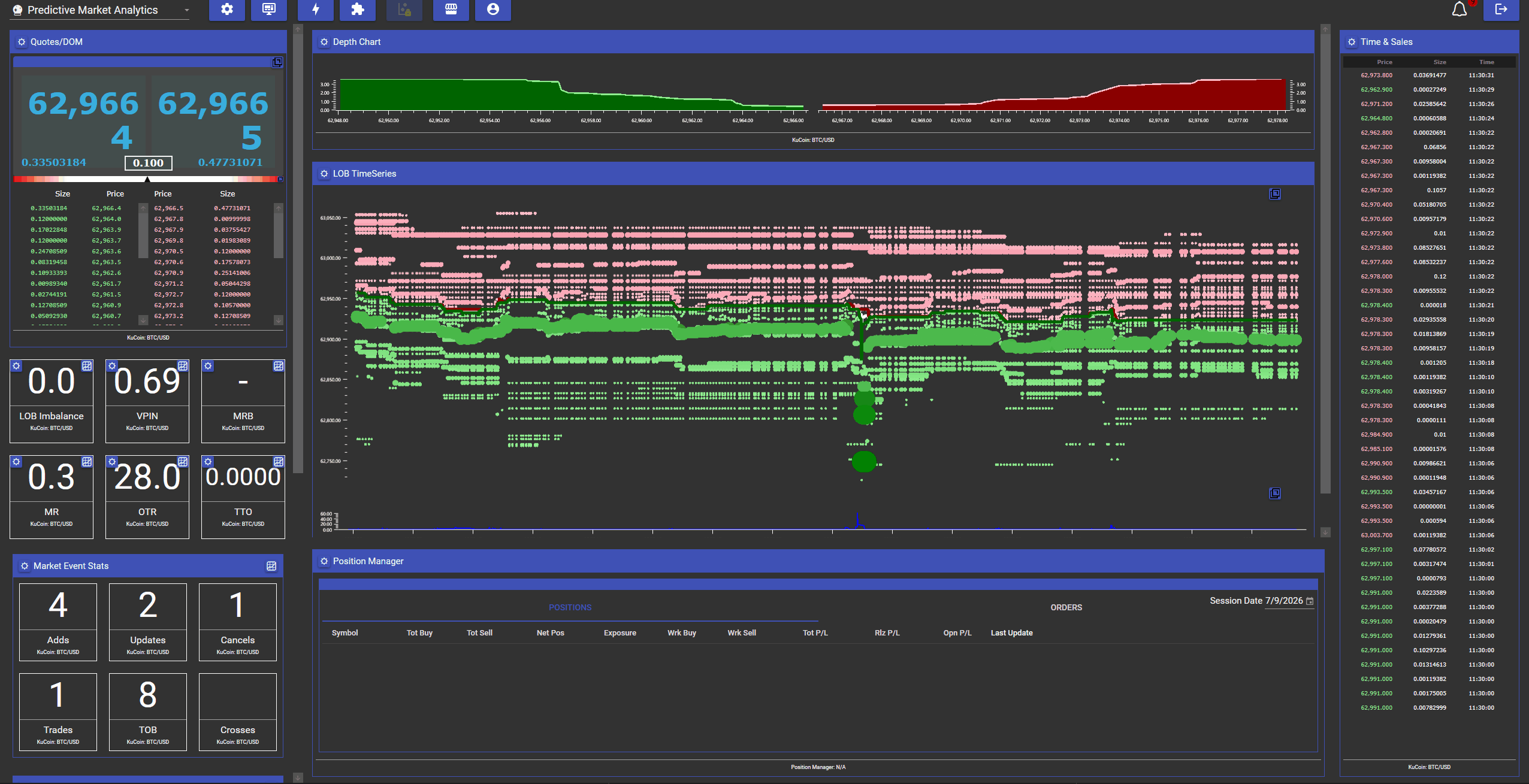
Task: Open Time & Sales panel settings gear
Action: [1352, 42]
